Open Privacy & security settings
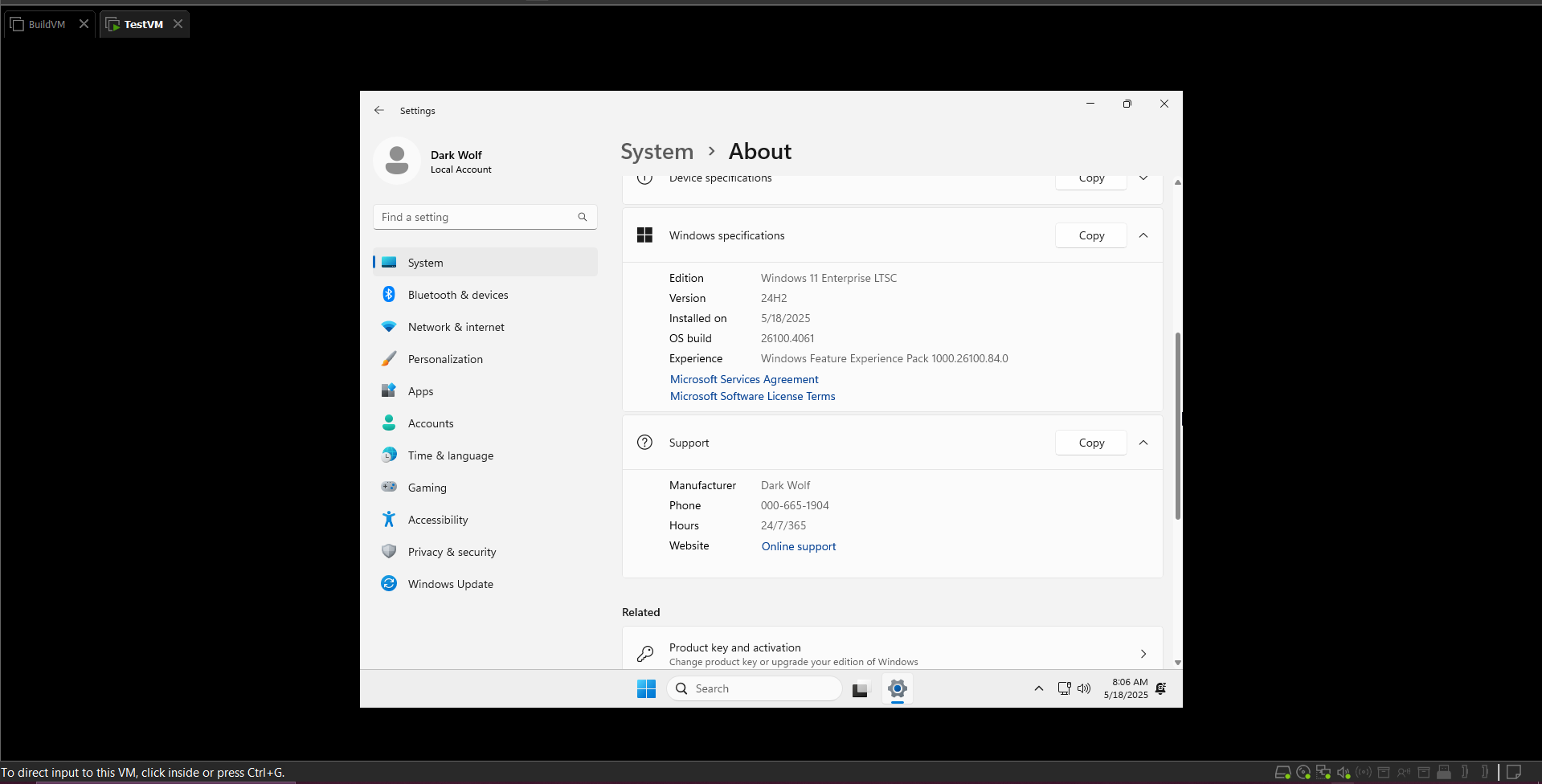Image resolution: width=1542 pixels, height=784 pixels. (x=485, y=552)
